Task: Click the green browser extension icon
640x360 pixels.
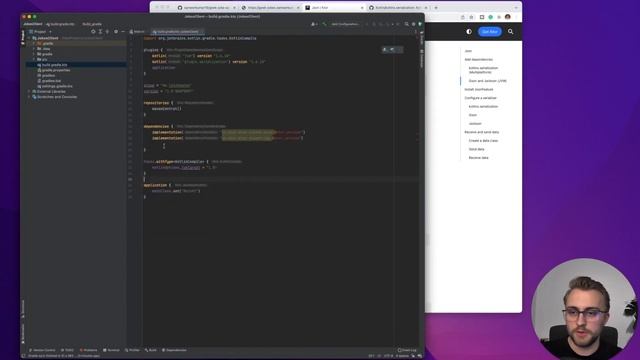Action: [491, 17]
